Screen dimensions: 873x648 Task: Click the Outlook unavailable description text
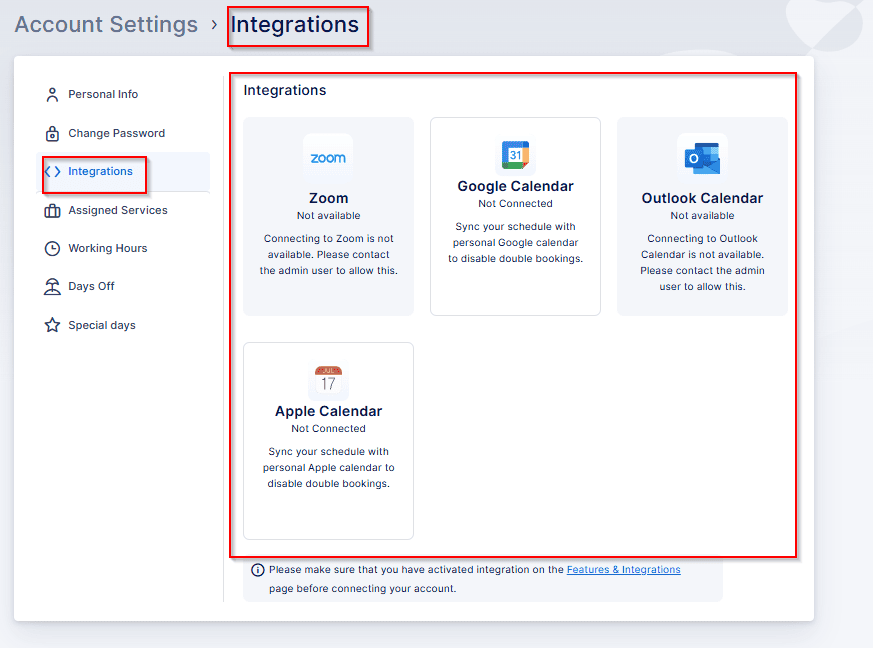click(x=702, y=262)
